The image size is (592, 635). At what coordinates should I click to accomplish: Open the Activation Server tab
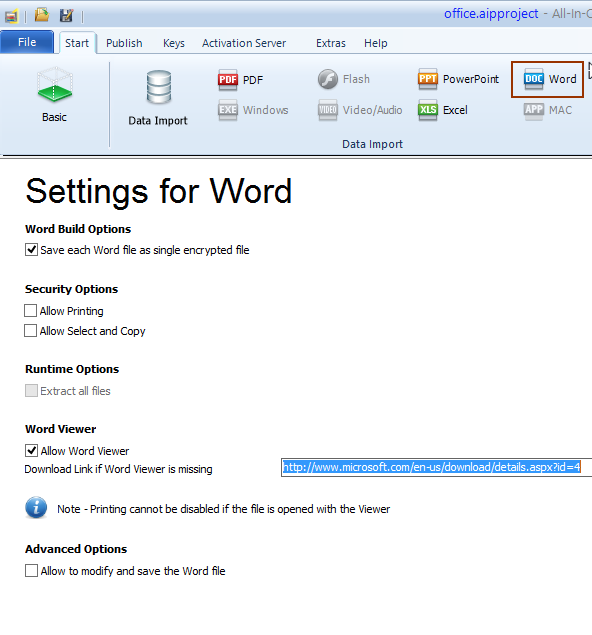[x=244, y=43]
